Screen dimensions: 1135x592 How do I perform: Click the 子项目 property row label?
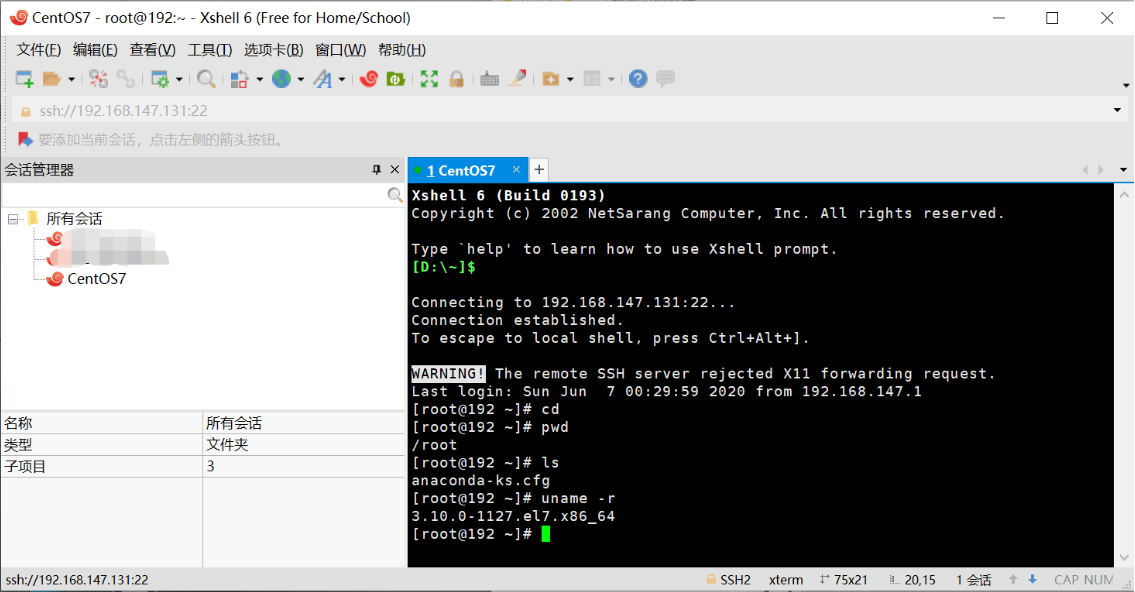click(x=25, y=466)
